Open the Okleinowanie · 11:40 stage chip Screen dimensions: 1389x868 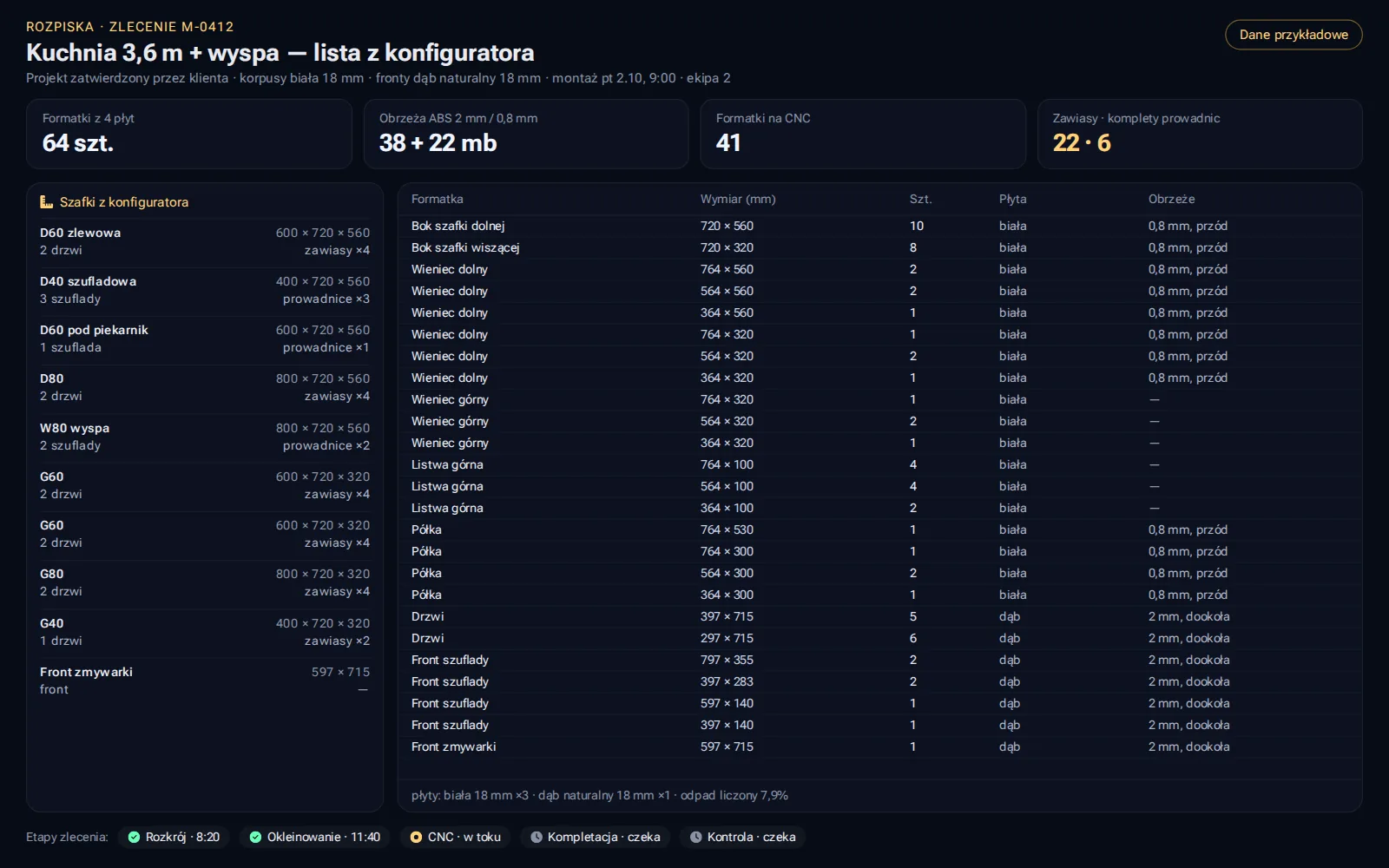tap(315, 837)
